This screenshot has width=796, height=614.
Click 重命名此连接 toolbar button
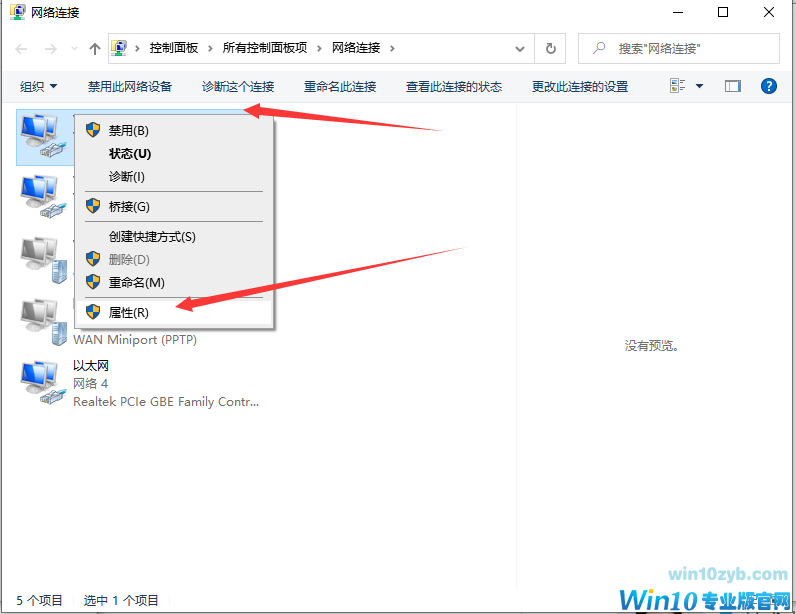[340, 87]
